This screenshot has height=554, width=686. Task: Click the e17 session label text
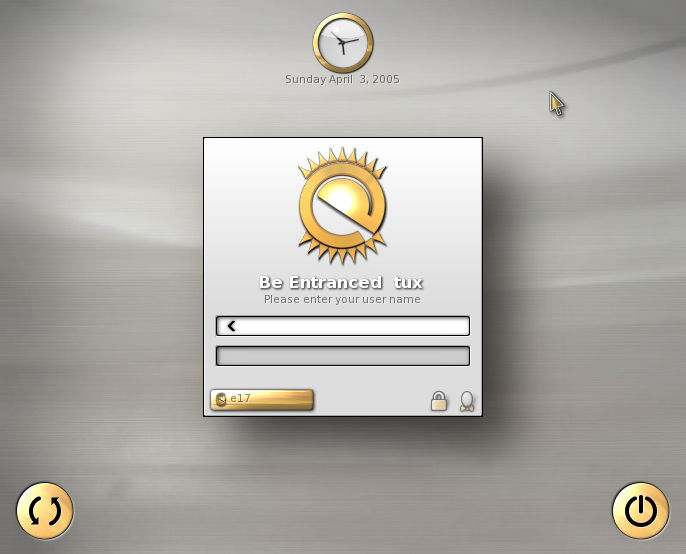240,398
